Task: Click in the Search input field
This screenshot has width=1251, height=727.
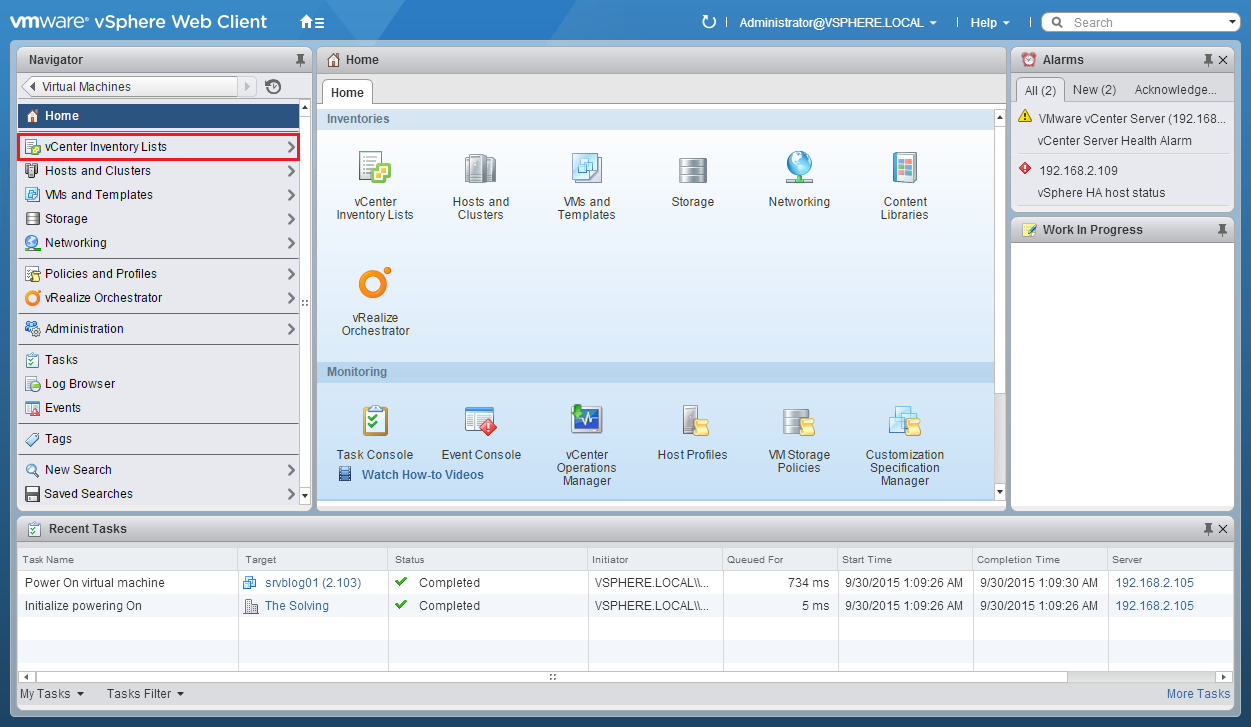Action: click(x=1140, y=22)
